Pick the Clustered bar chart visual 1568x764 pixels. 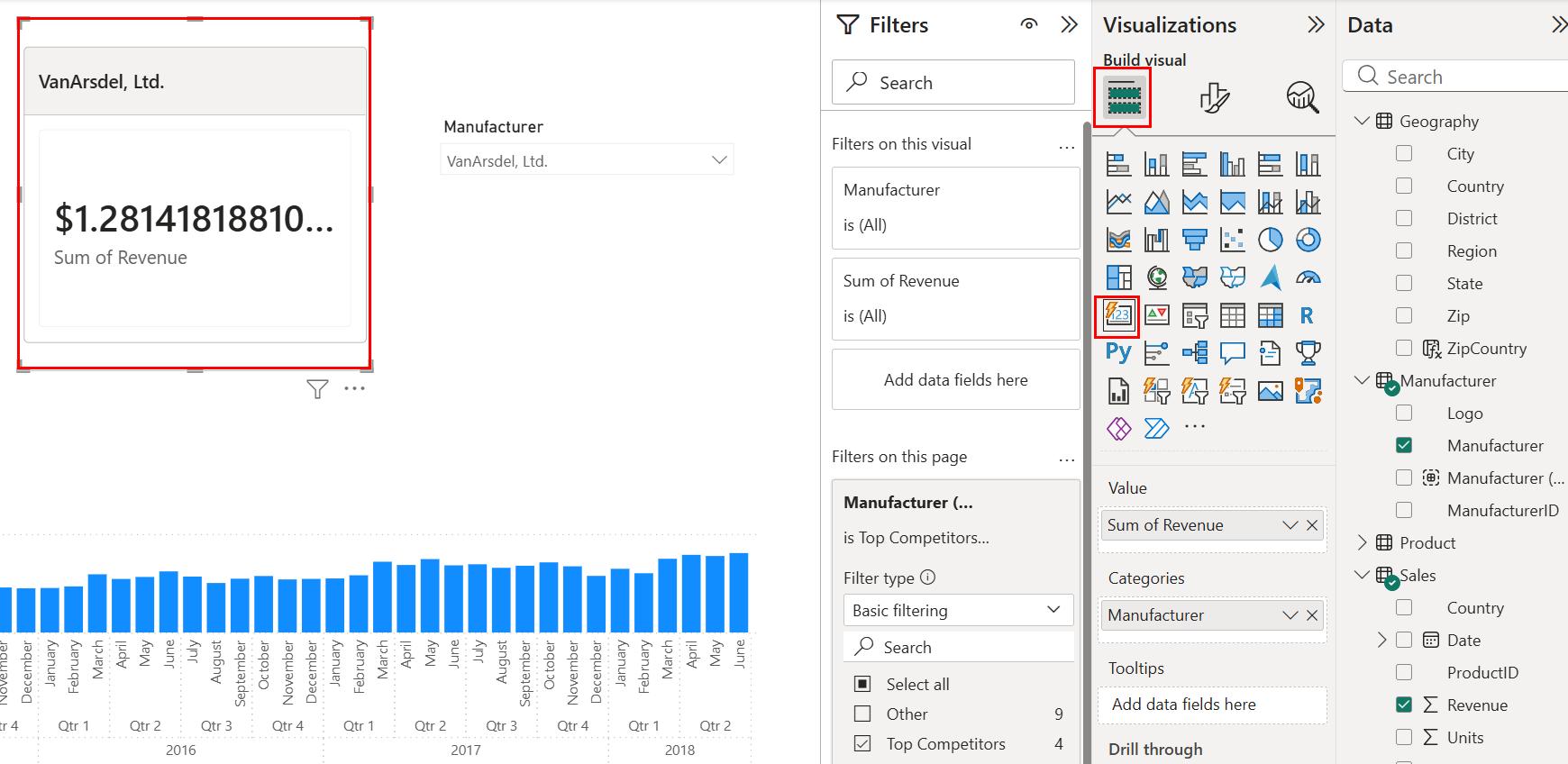click(1194, 164)
